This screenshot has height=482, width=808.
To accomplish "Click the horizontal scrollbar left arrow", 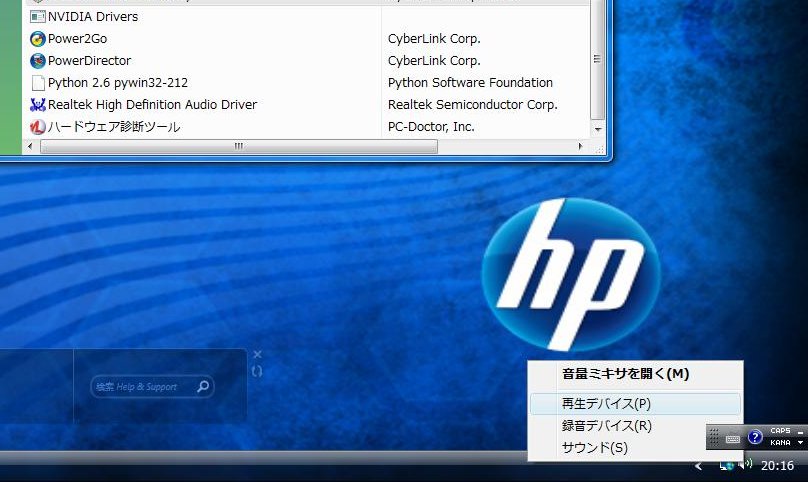I will point(30,146).
